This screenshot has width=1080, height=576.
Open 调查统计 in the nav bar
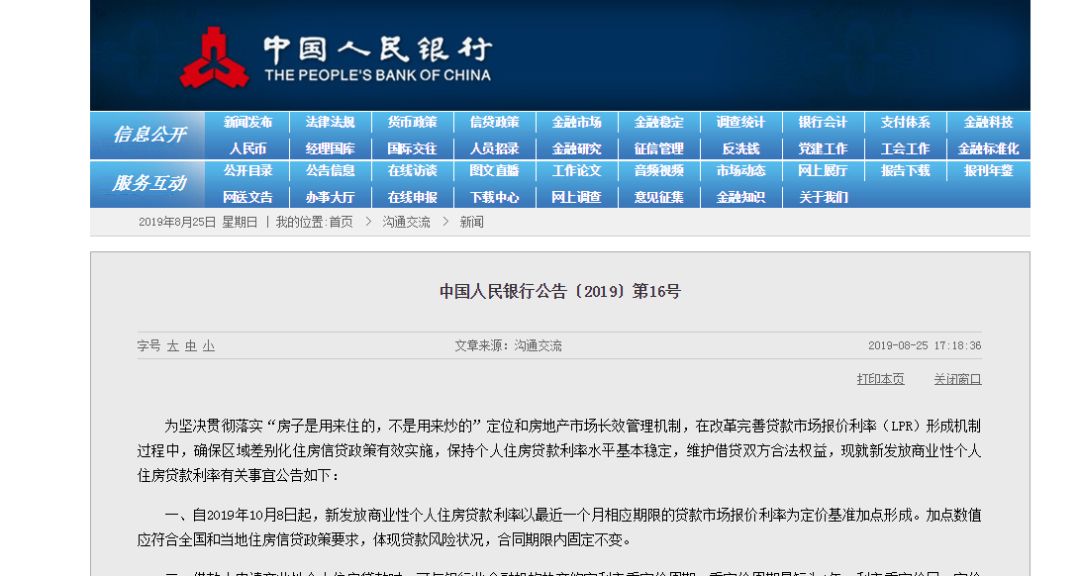click(740, 123)
